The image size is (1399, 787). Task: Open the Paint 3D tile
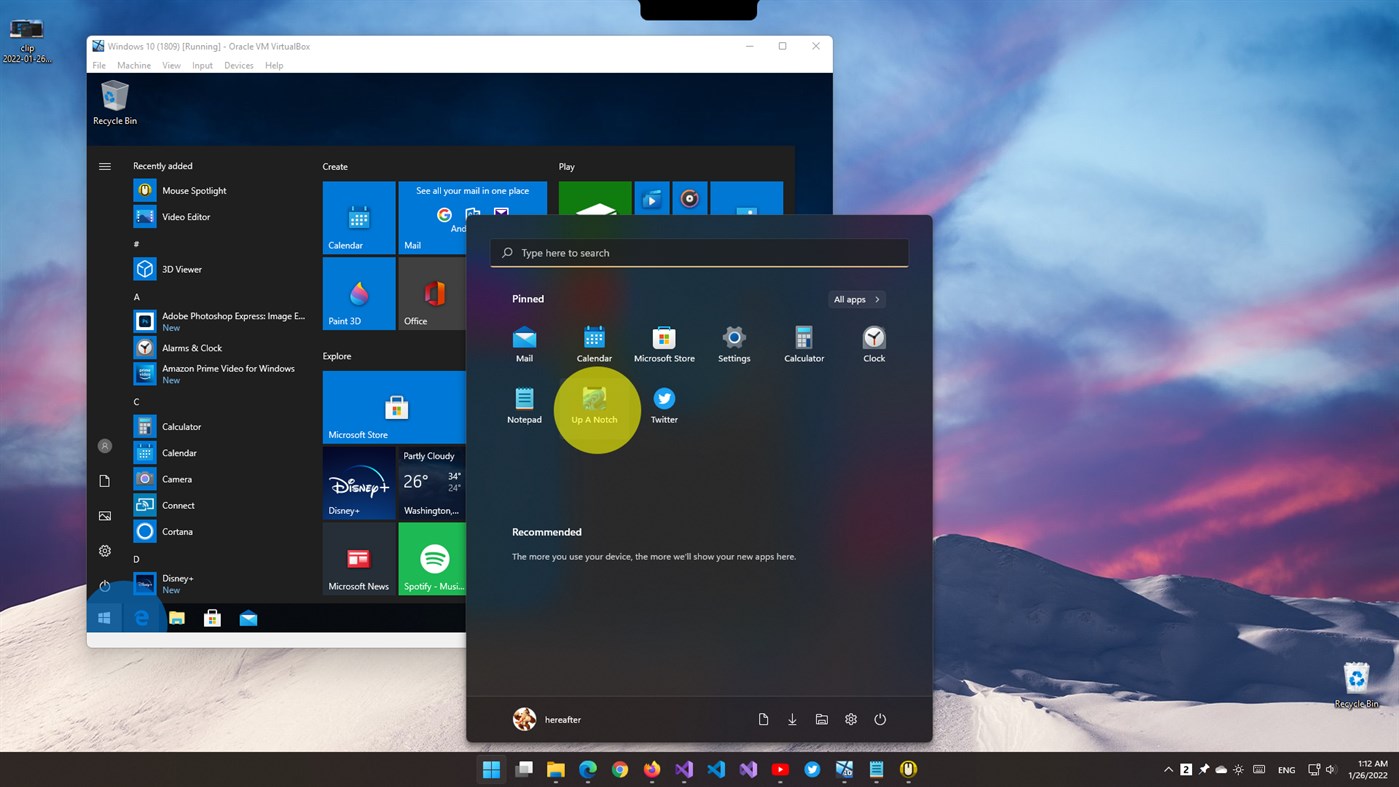[358, 292]
